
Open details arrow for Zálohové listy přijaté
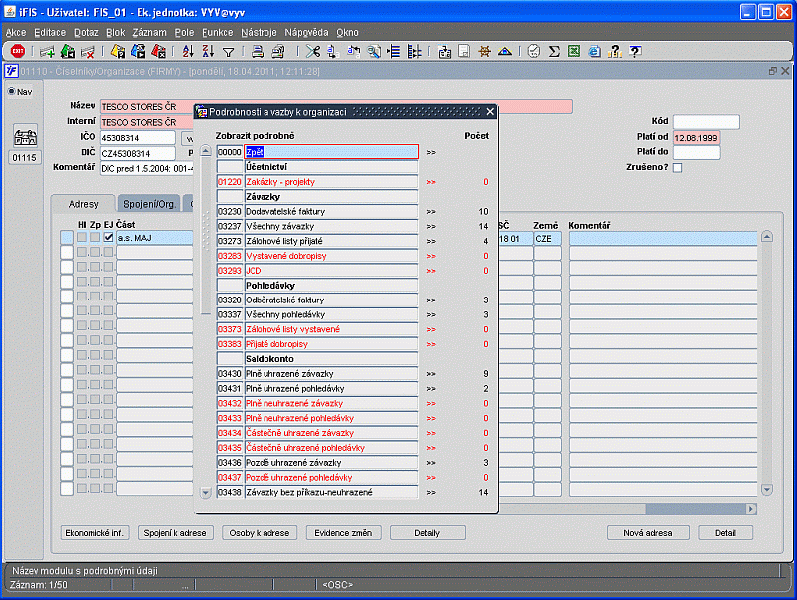coord(431,241)
